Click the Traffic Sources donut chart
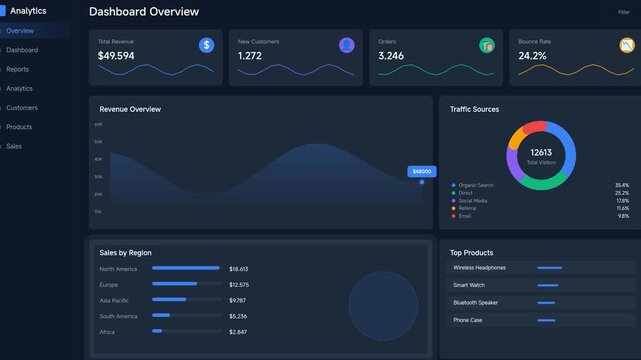Screen dimensions: 641x360 (541, 155)
